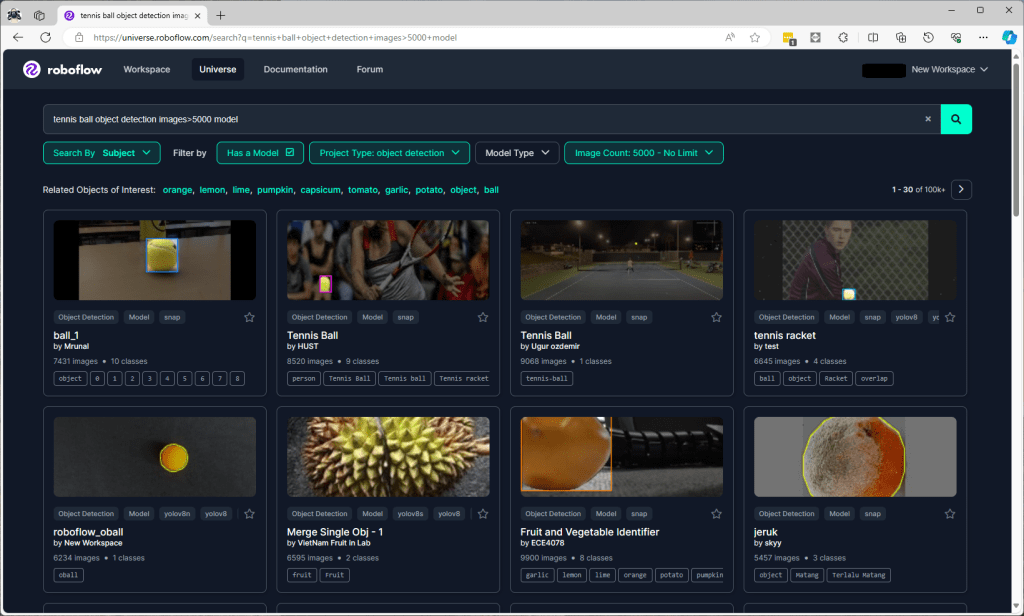Expand the Image Count 5000 - No Limit filter

click(x=643, y=153)
